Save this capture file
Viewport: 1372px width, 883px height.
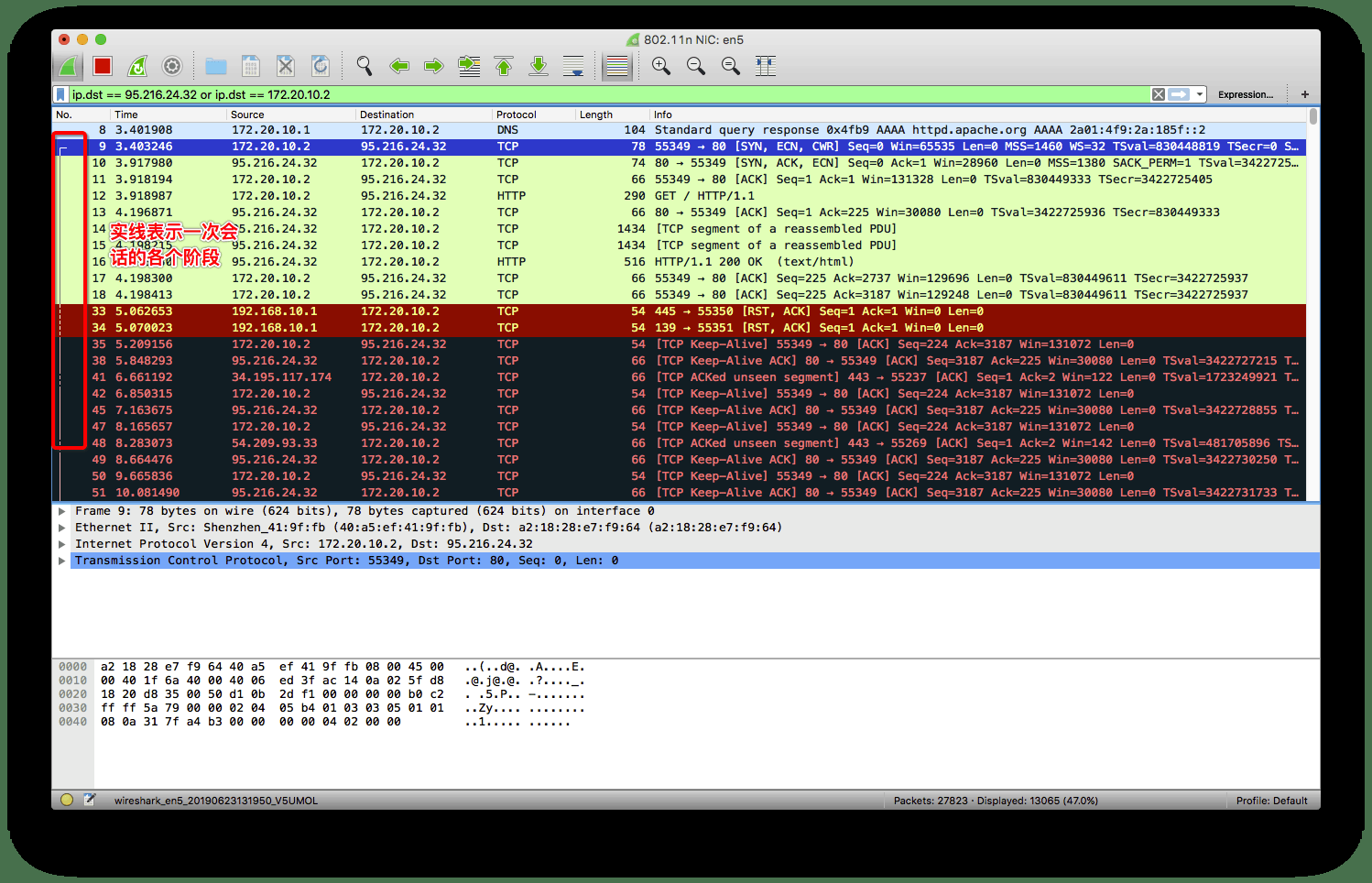coord(251,66)
